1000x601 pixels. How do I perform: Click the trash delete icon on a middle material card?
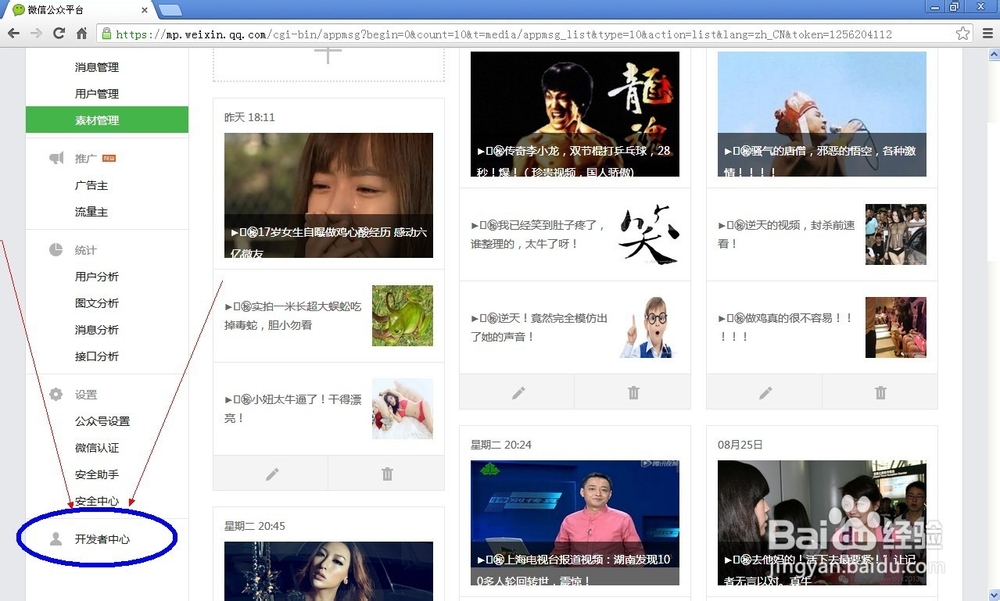tap(633, 391)
